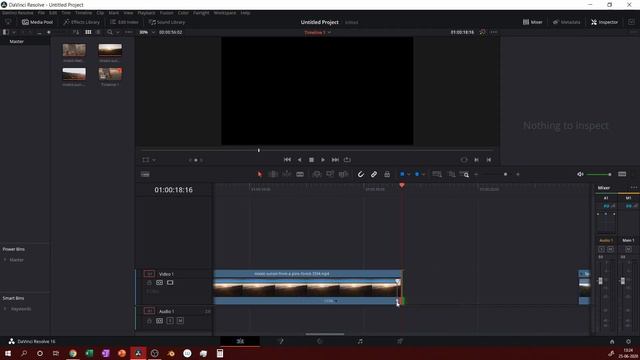This screenshot has height=360, width=640.
Task: Show the Mixer panel from top bar
Action: click(x=533, y=22)
